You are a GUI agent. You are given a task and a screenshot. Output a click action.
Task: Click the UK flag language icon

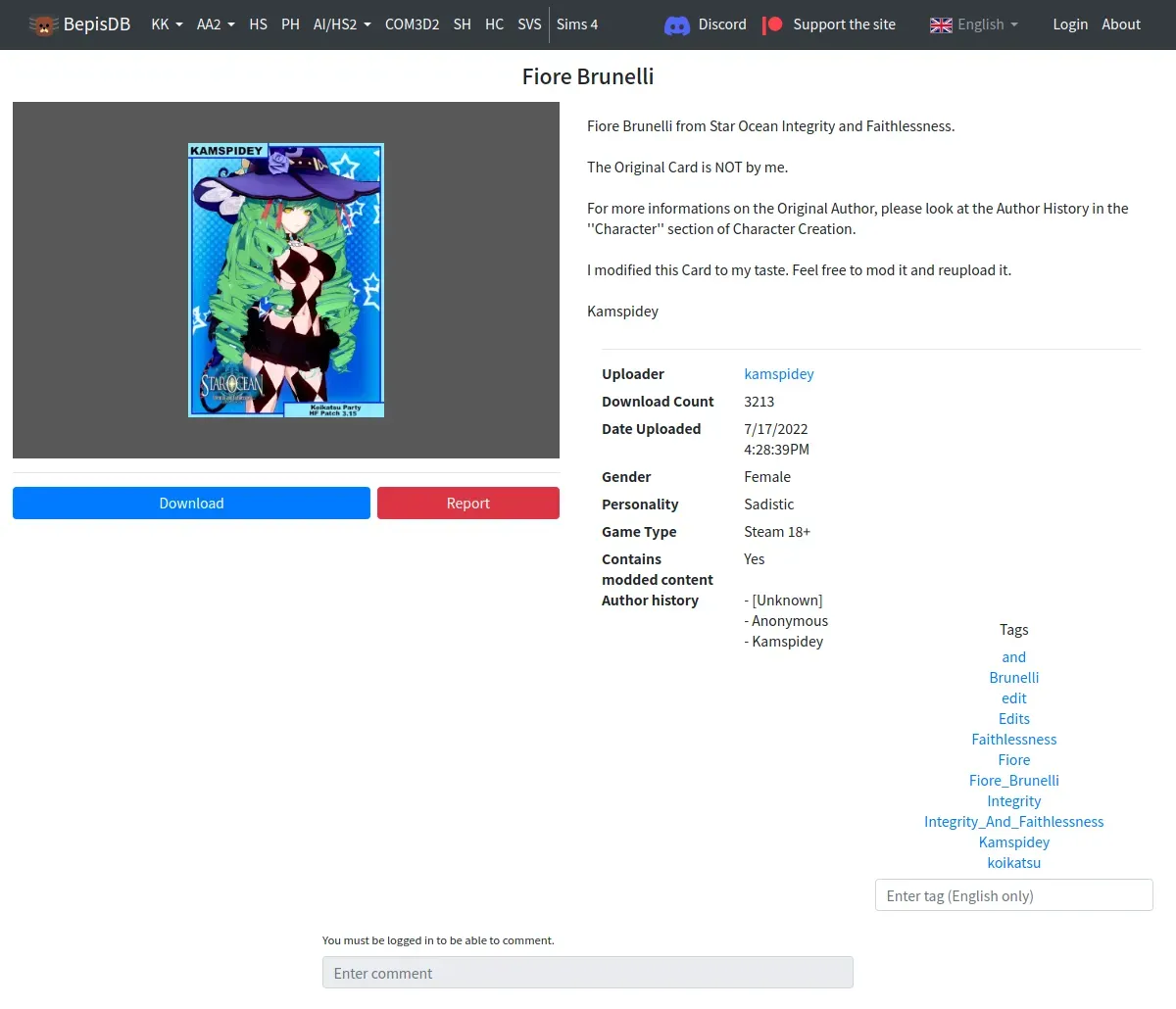tap(941, 25)
